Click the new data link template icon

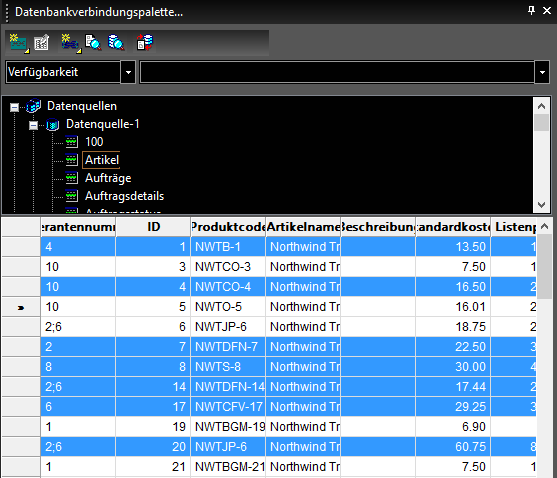(18, 43)
